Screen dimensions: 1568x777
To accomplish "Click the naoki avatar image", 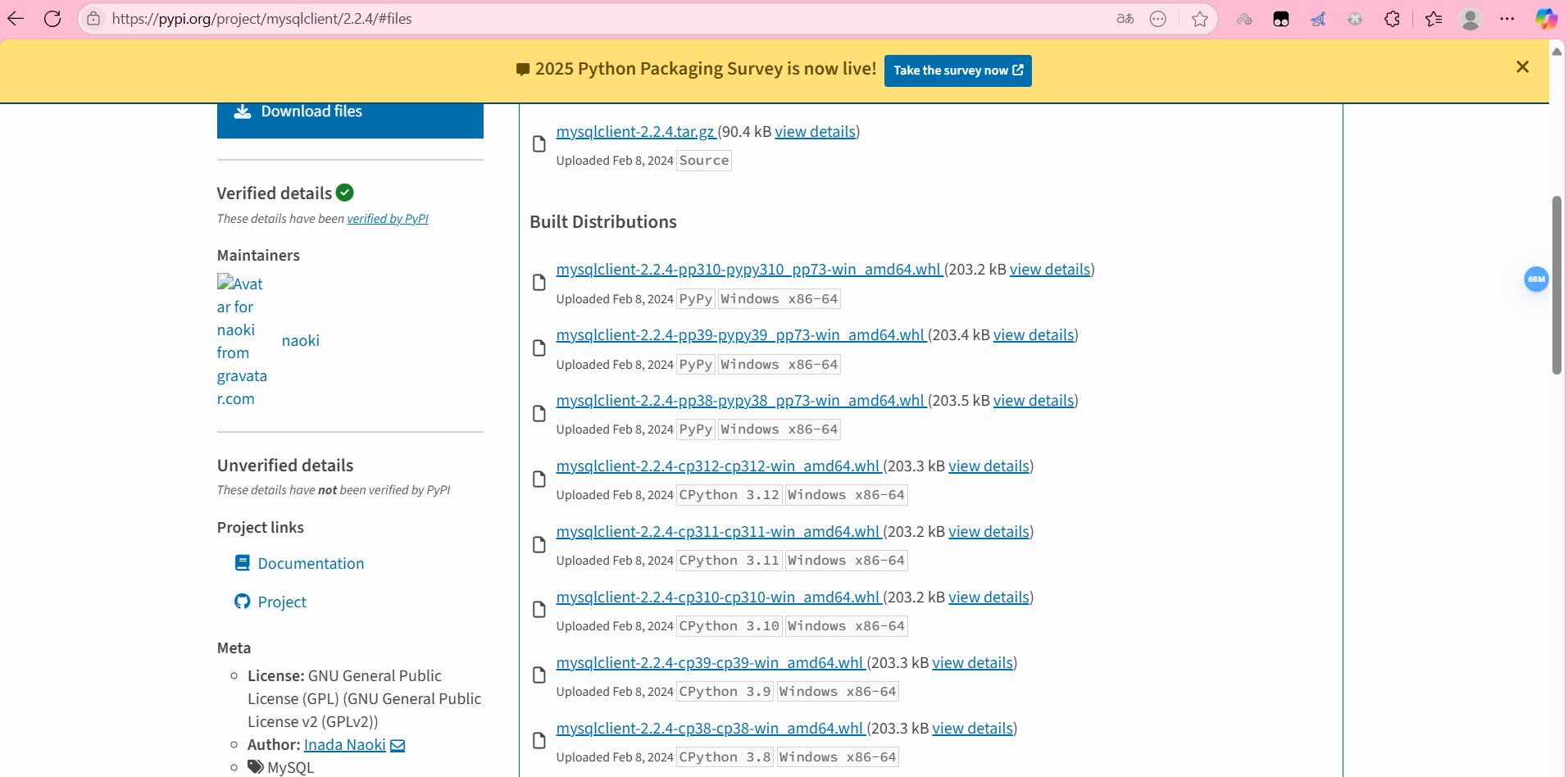I will (242, 341).
